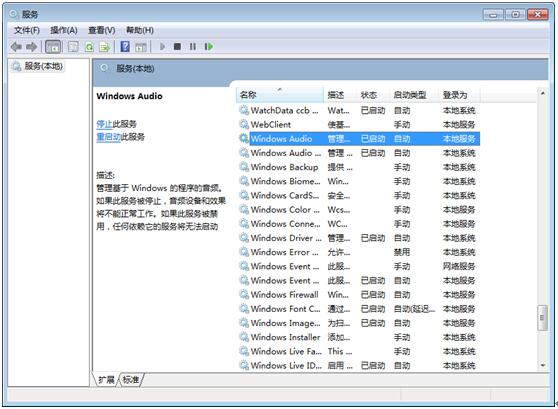Click the gear icon of Windows Backup row
This screenshot has width=558, height=409.
click(244, 167)
